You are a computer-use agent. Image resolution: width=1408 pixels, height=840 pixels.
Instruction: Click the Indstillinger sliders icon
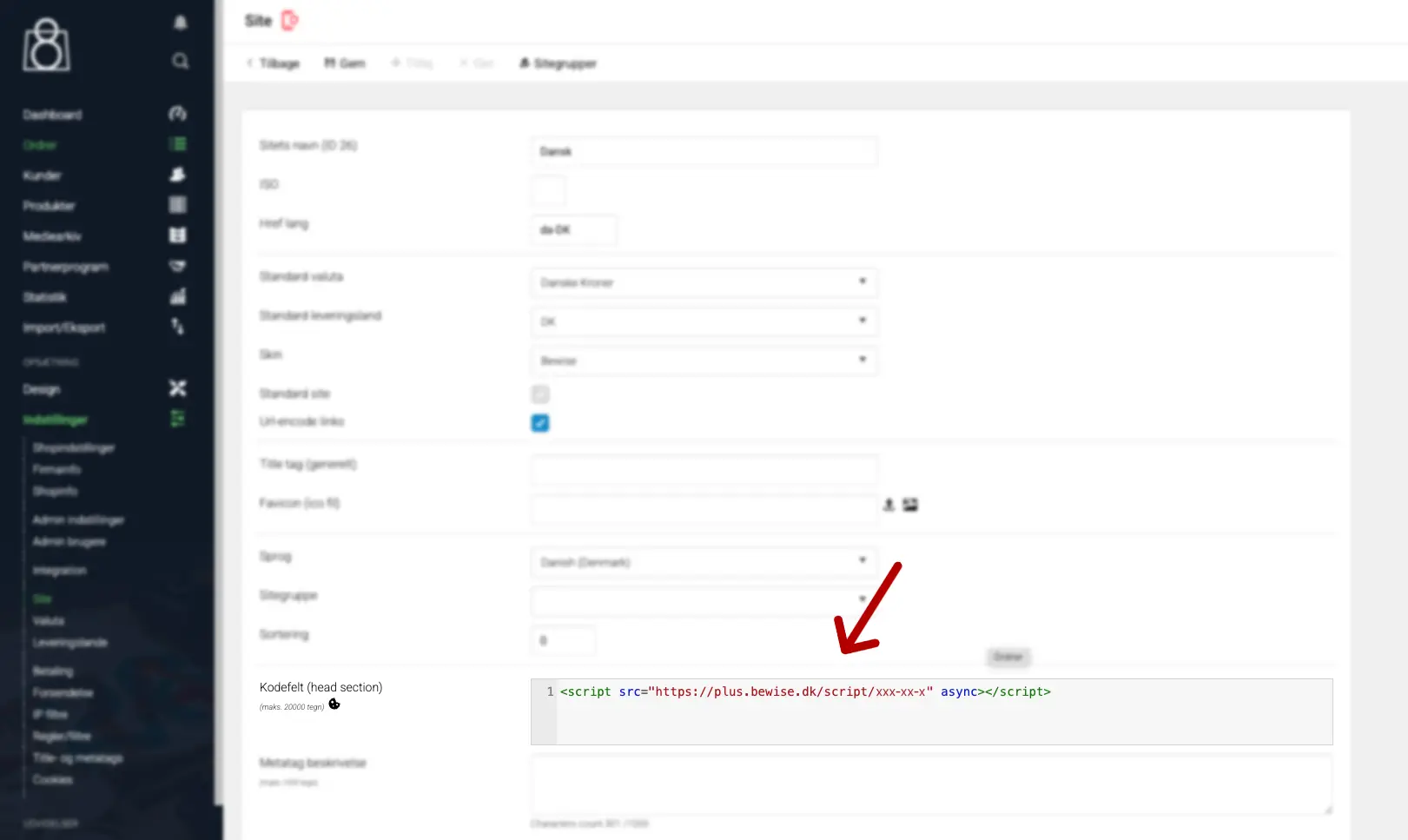coord(178,419)
